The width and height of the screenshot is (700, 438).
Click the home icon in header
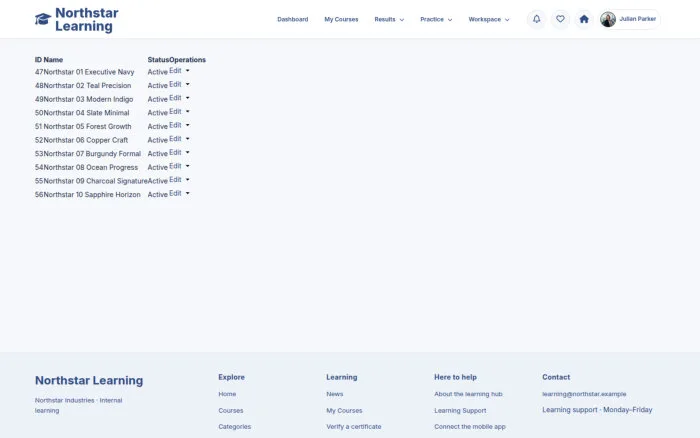pyautogui.click(x=583, y=19)
